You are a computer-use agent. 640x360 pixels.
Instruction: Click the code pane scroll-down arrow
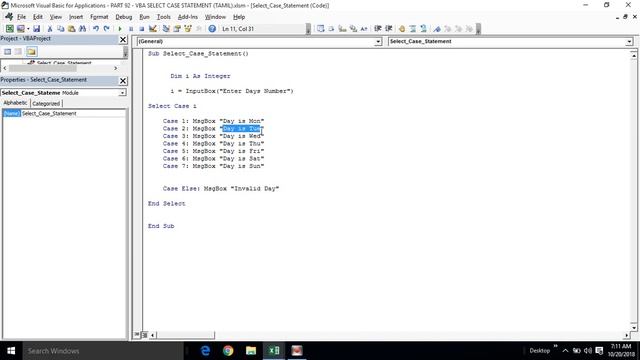(633, 327)
